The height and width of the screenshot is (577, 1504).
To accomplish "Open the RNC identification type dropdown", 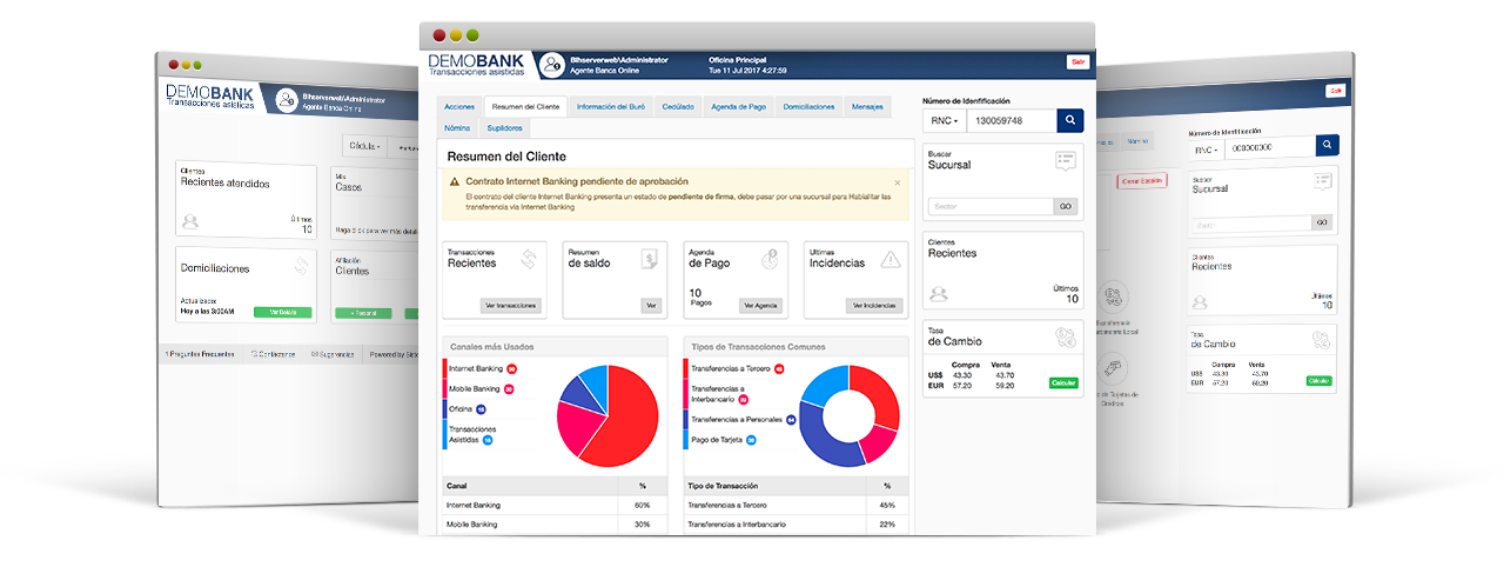I will tap(945, 121).
